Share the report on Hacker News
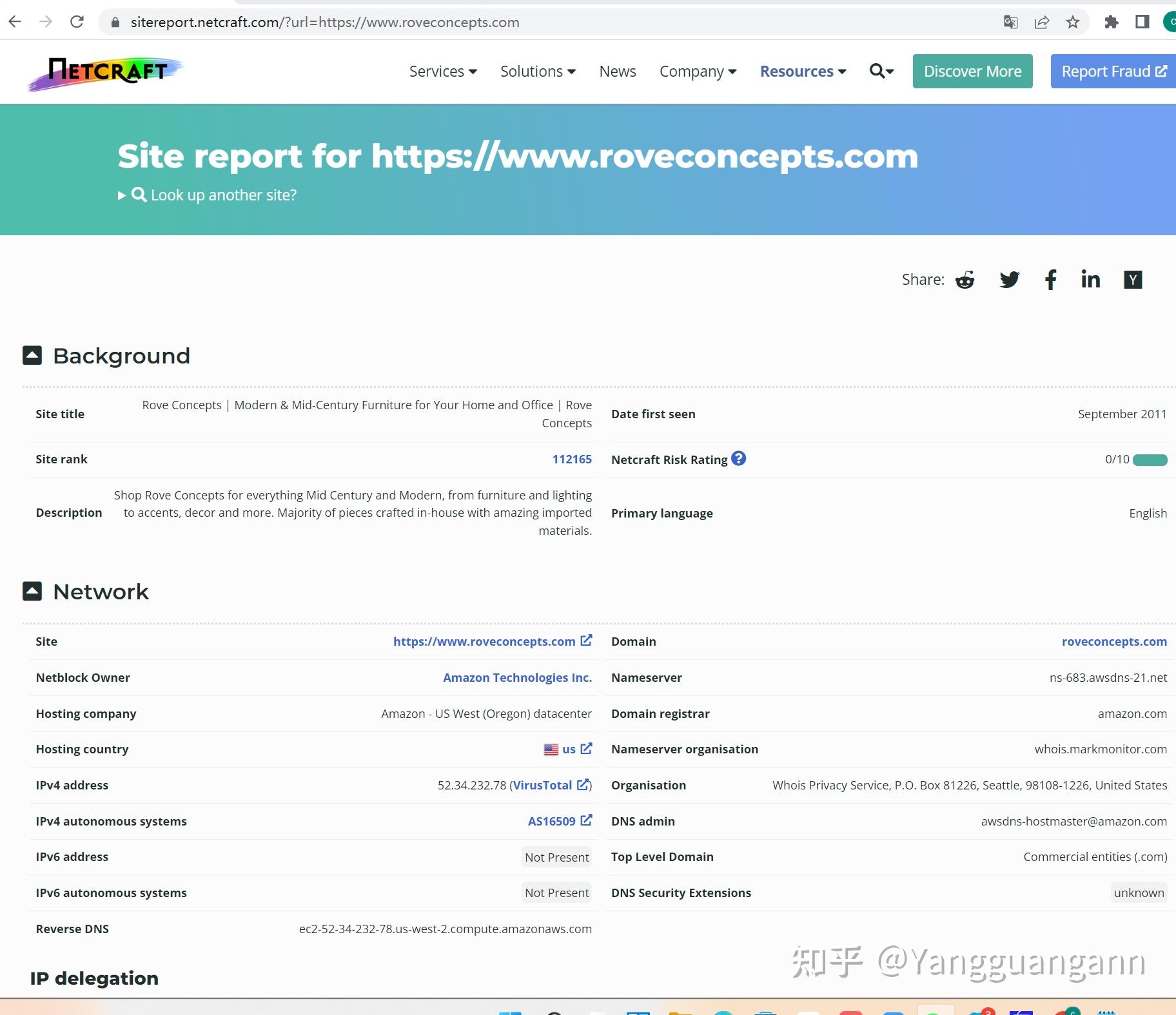The height and width of the screenshot is (1015, 1176). [x=1133, y=280]
